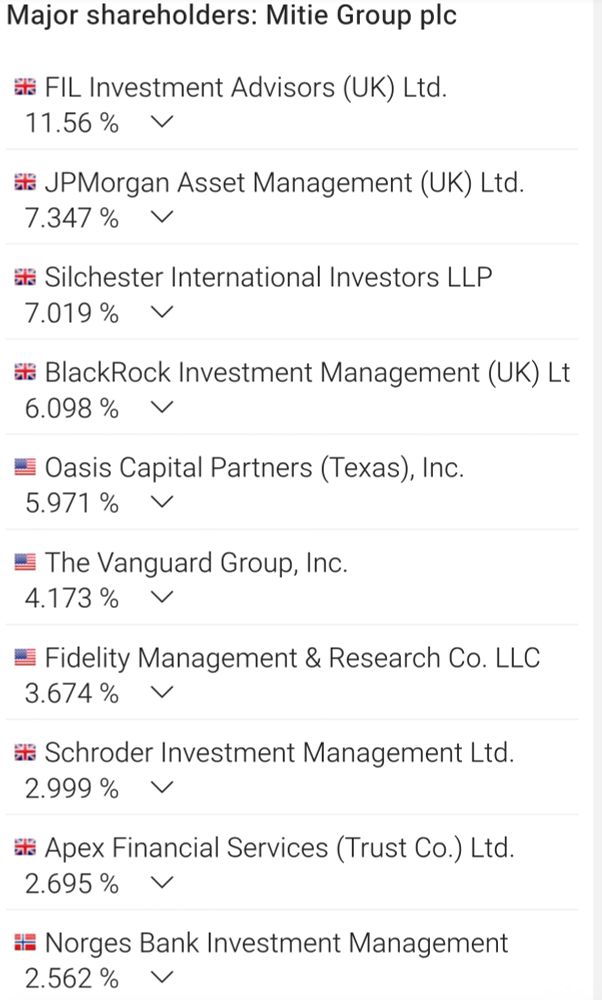Screen dimensions: 602x1000
Task: Select the 11.56 % stake value
Action: tap(72, 124)
